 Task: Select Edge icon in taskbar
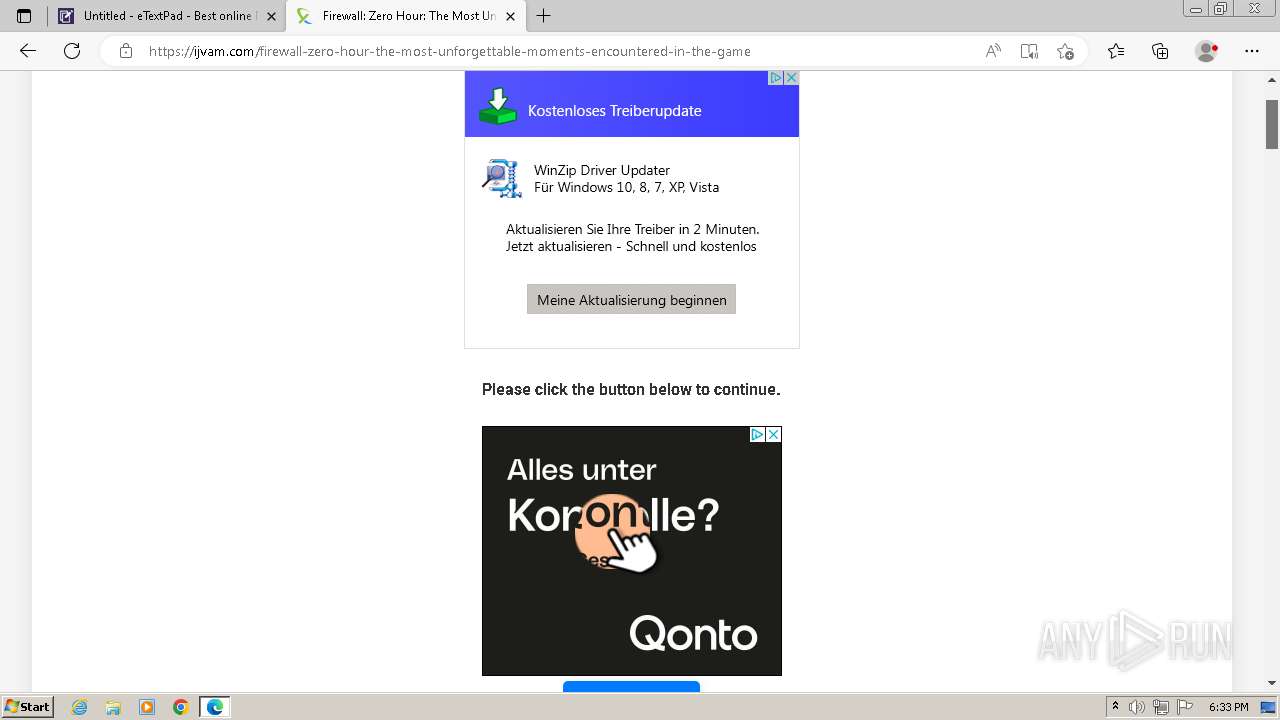click(215, 707)
